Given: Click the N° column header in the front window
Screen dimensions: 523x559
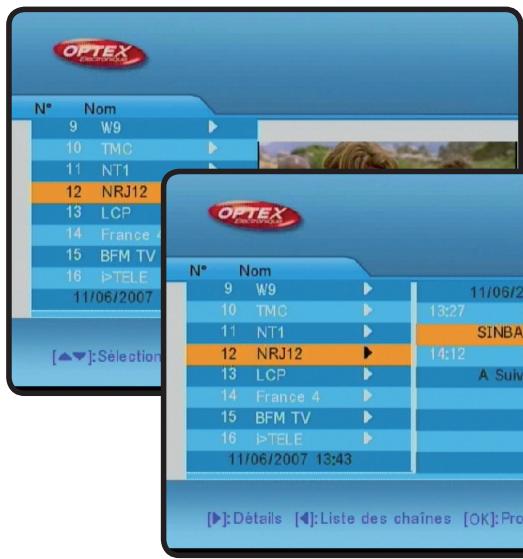Looking at the screenshot, I should 198,271.
